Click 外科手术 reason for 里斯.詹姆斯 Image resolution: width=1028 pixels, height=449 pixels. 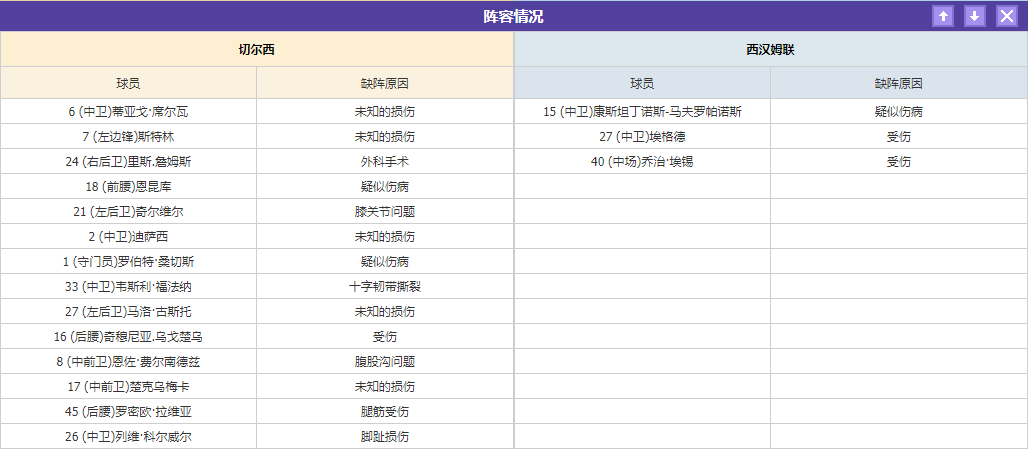click(x=385, y=162)
